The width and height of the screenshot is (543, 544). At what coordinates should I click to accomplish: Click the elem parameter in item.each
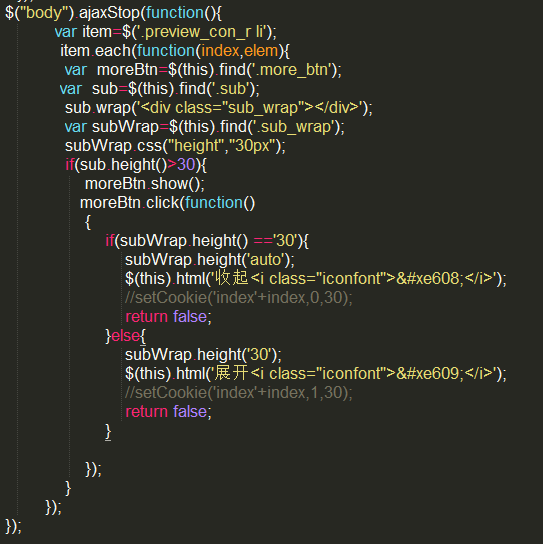[261, 51]
